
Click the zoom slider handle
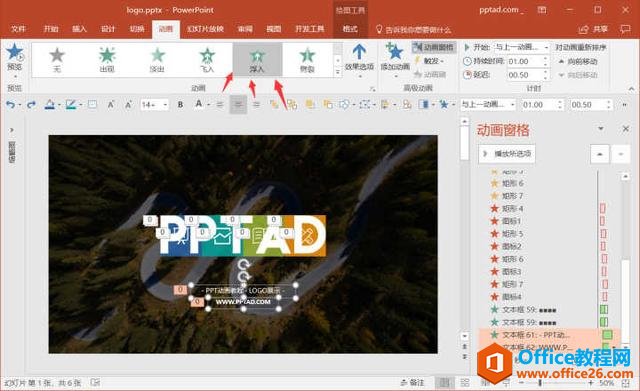tap(540, 383)
